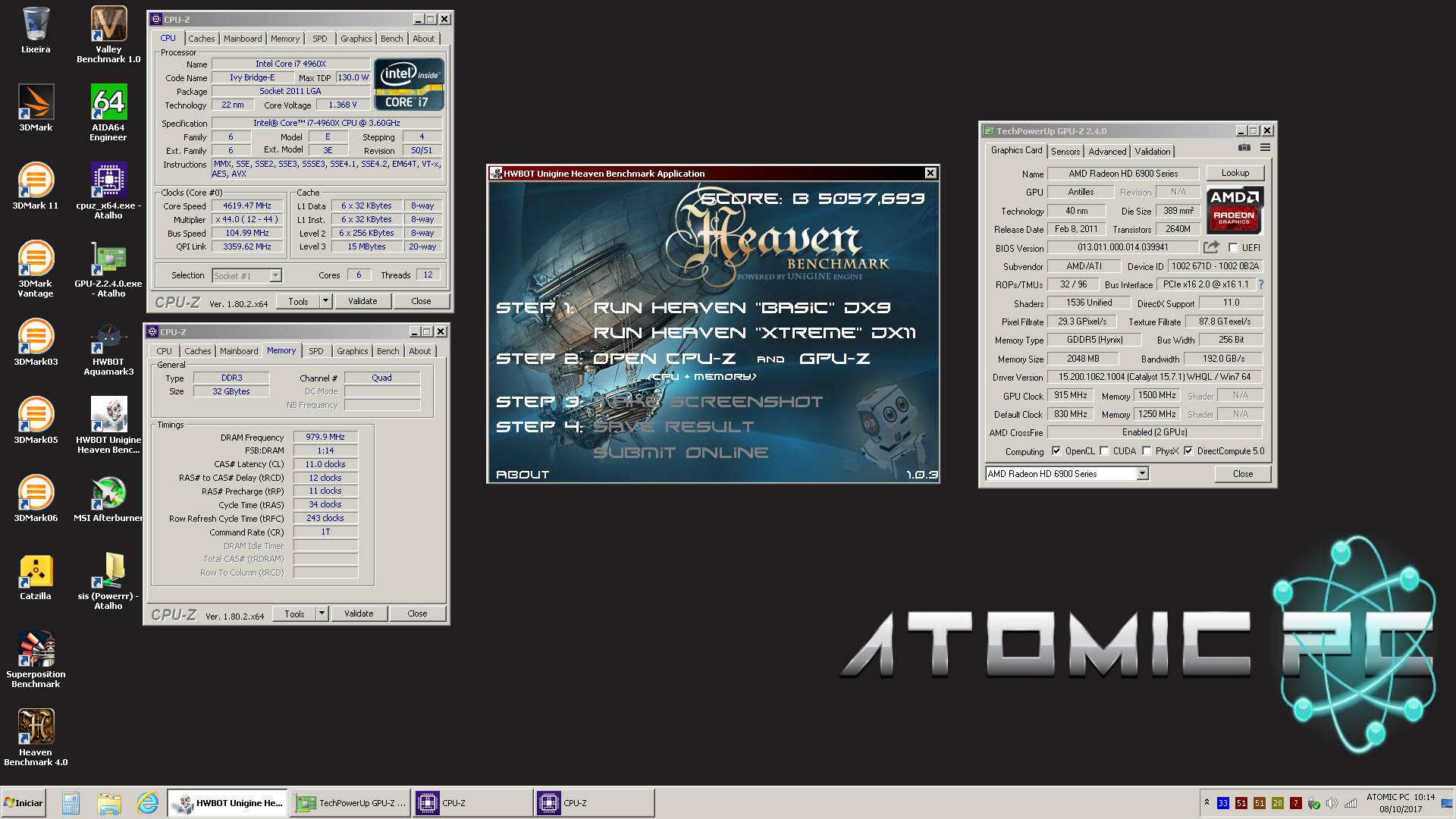Open volume speaker tray icon
The width and height of the screenshot is (1456, 819).
coord(1332,803)
